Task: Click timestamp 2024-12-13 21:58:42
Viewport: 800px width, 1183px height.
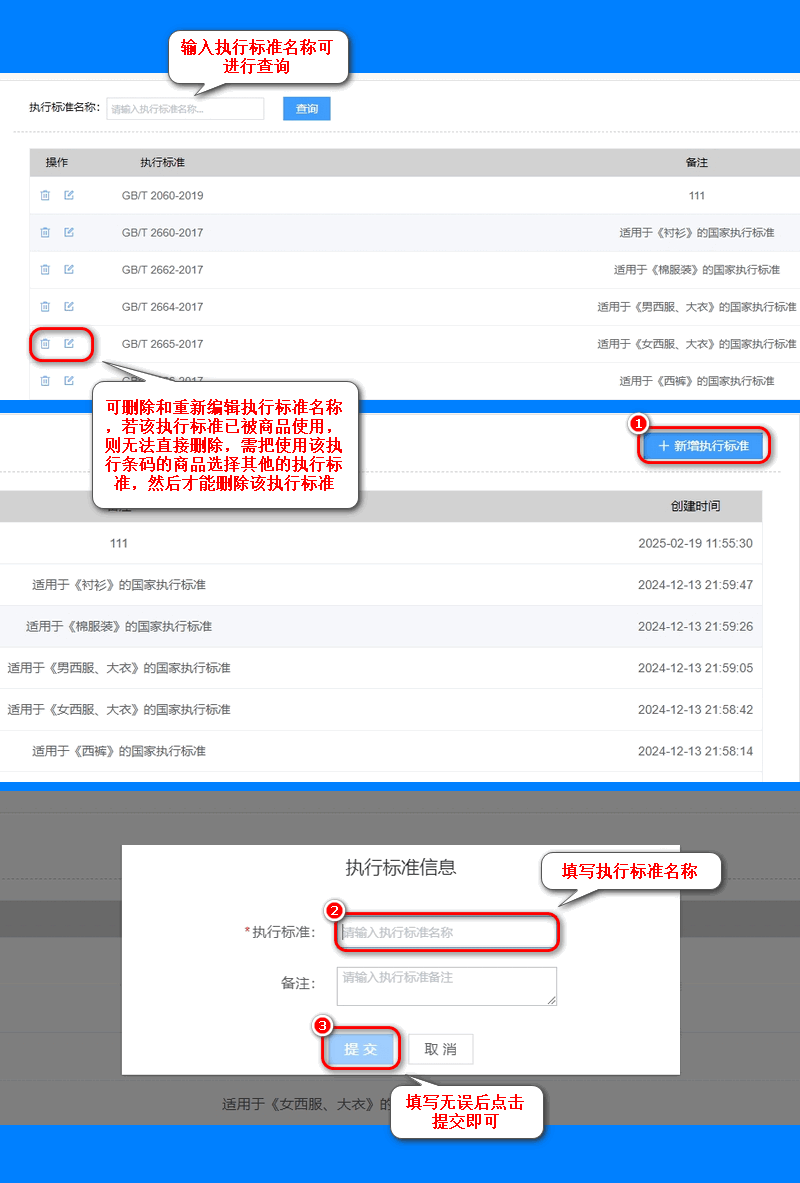Action: (x=695, y=709)
